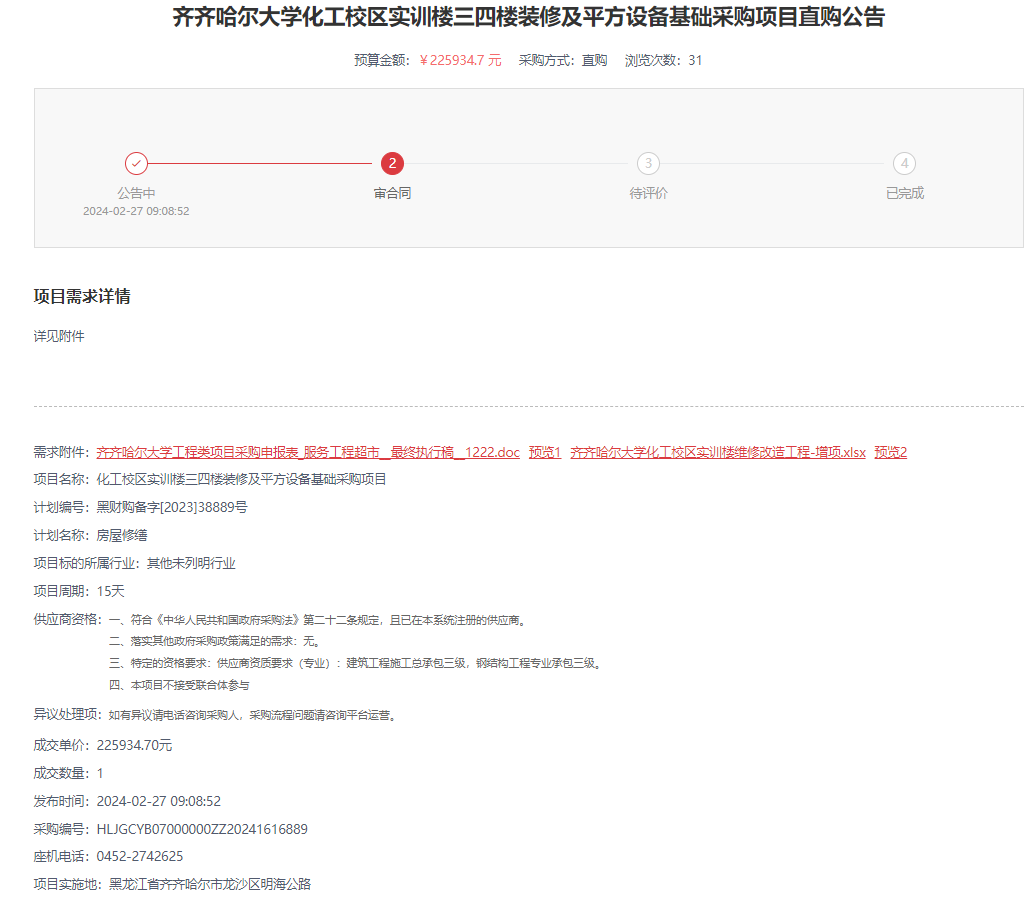Click the 预览2 preview link
This screenshot has height=899, width=1036.
890,452
